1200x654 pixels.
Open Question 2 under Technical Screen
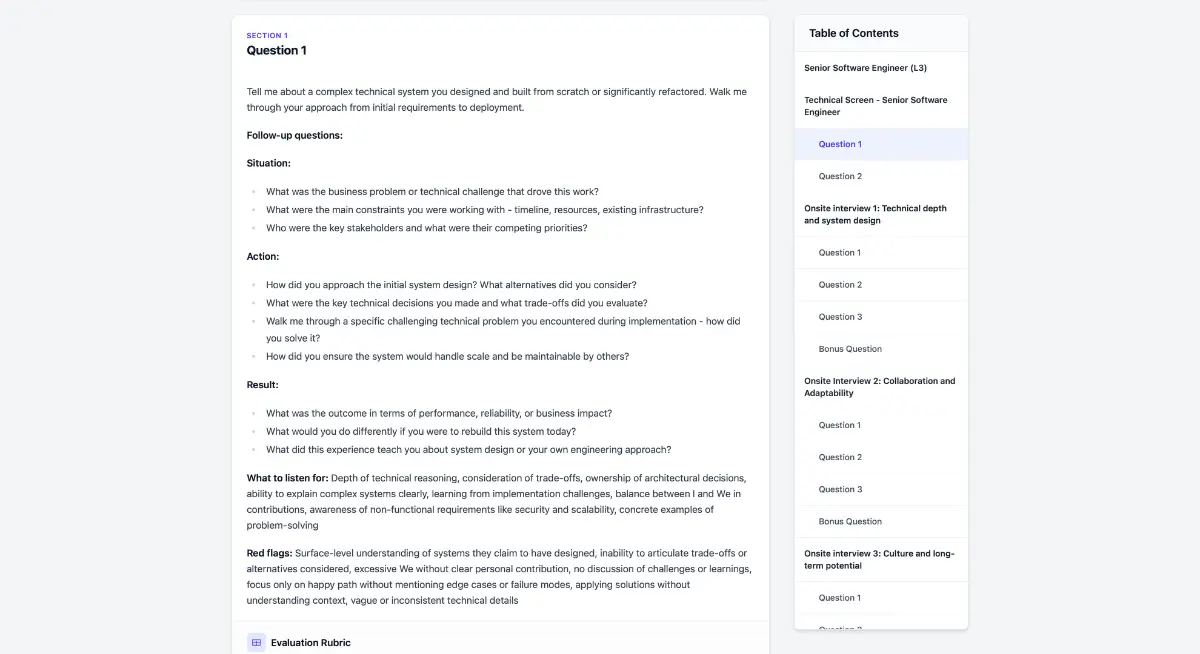coord(881,176)
